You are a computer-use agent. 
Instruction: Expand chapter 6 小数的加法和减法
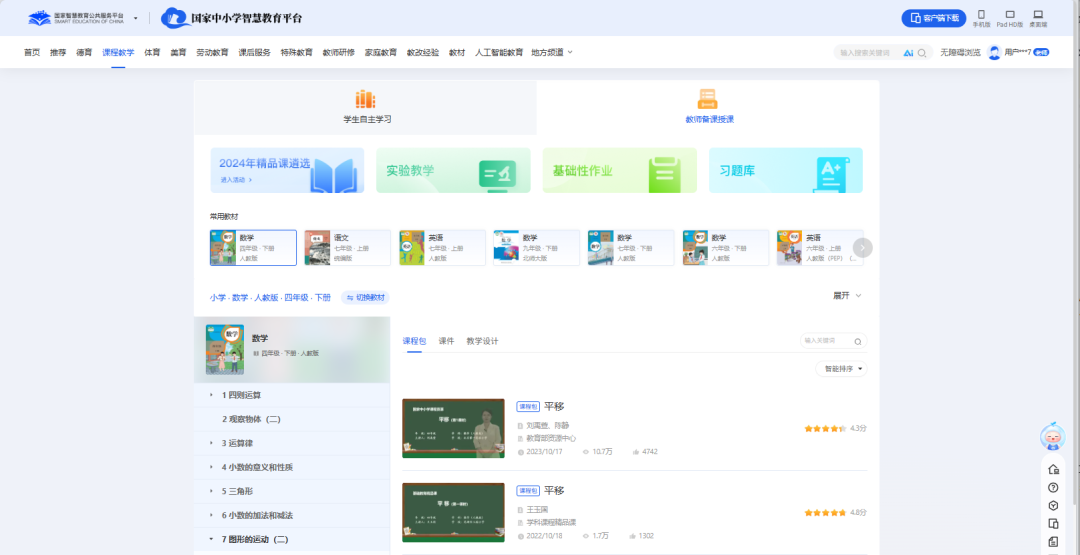292,516
